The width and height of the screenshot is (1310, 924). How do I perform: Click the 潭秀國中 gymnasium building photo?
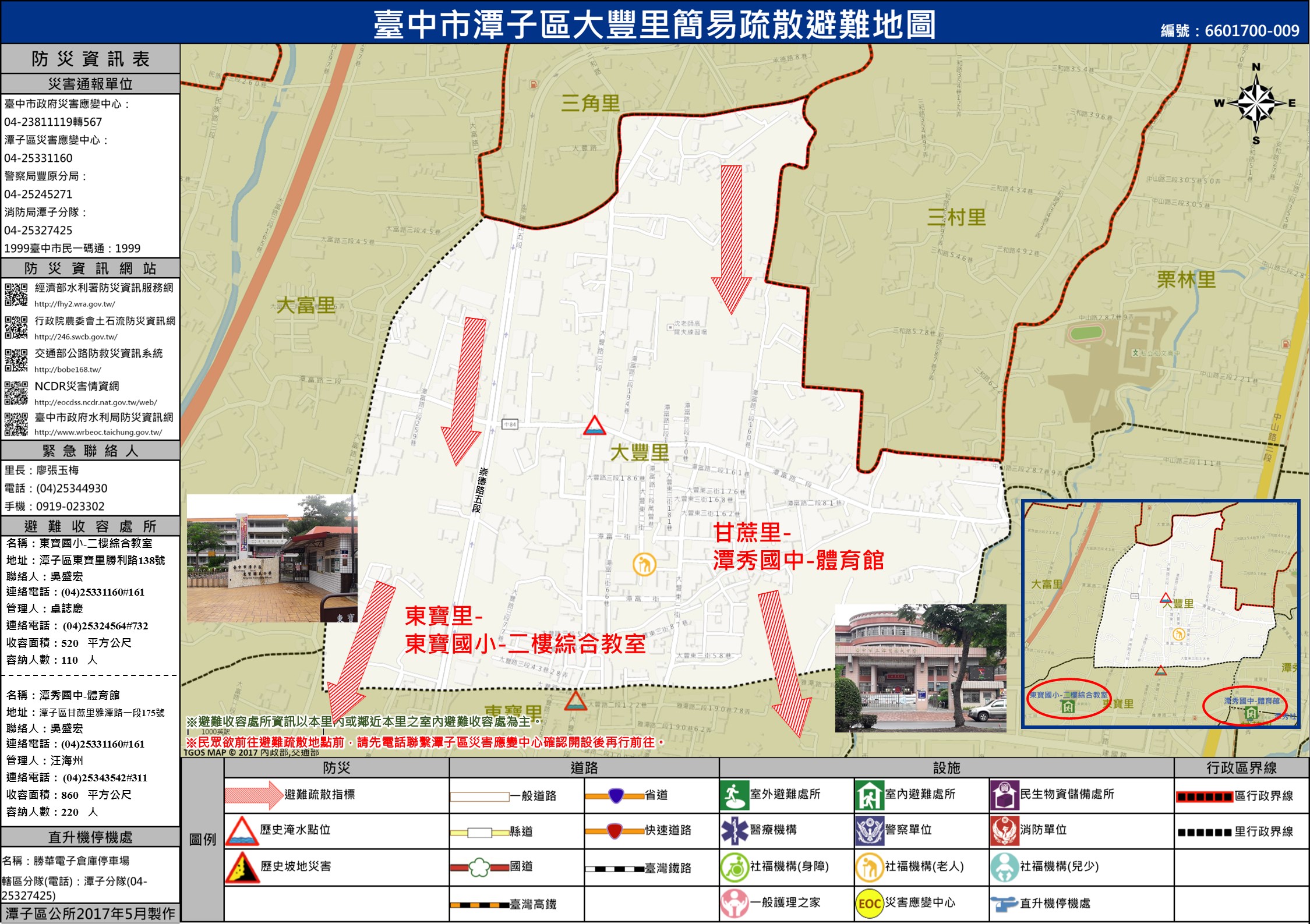(x=920, y=668)
